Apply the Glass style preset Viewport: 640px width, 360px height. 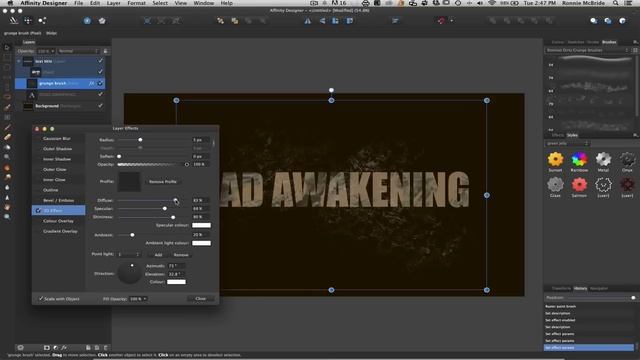point(555,185)
